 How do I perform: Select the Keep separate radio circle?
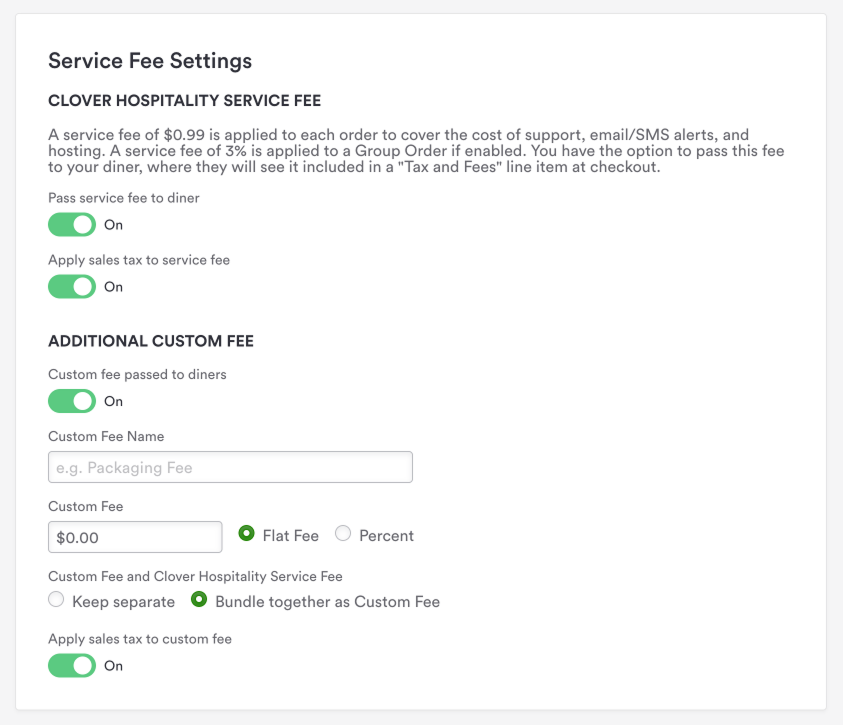click(x=56, y=600)
